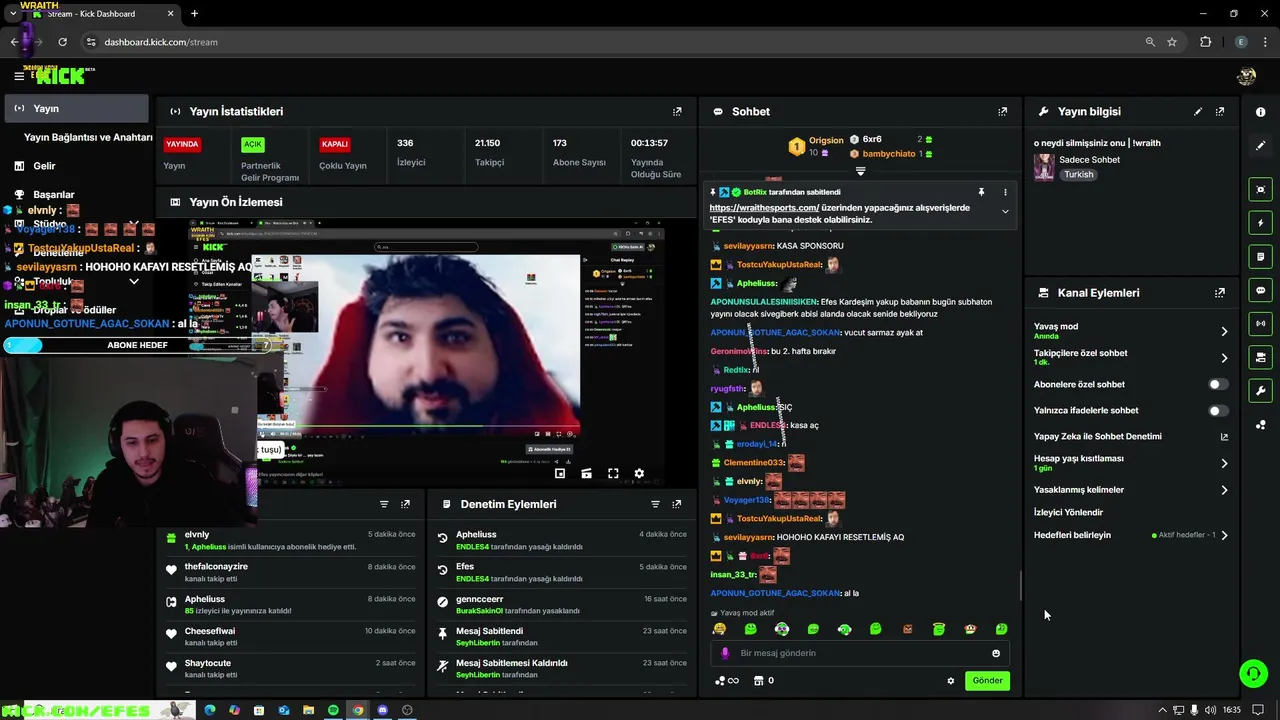Open the channel points infinity icon
The image size is (1280, 720).
coord(727,681)
